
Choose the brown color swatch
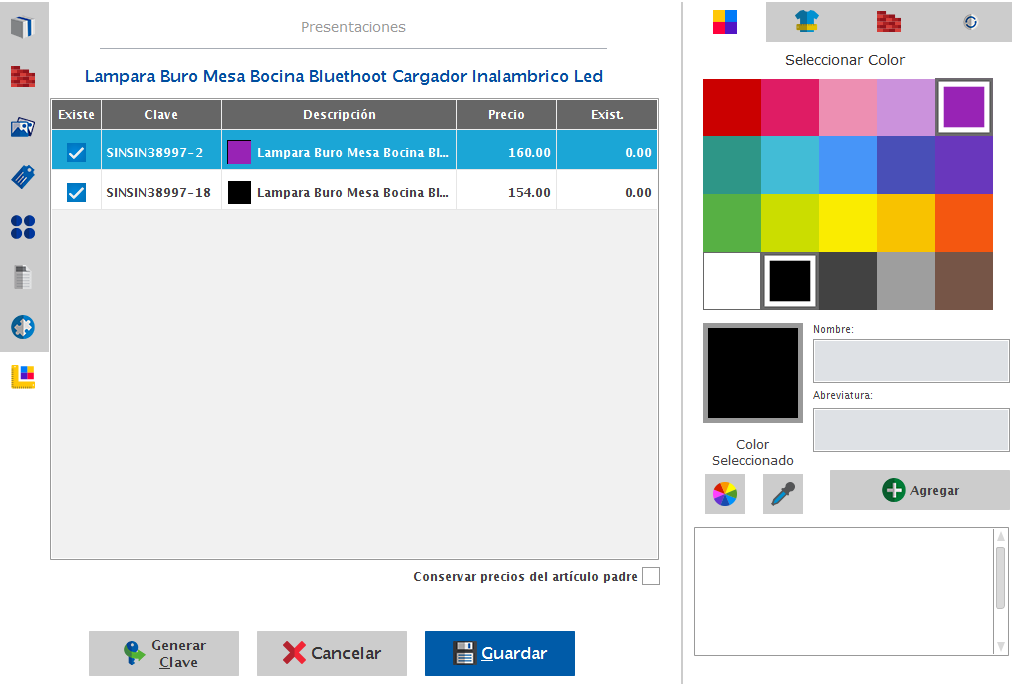[x=964, y=281]
